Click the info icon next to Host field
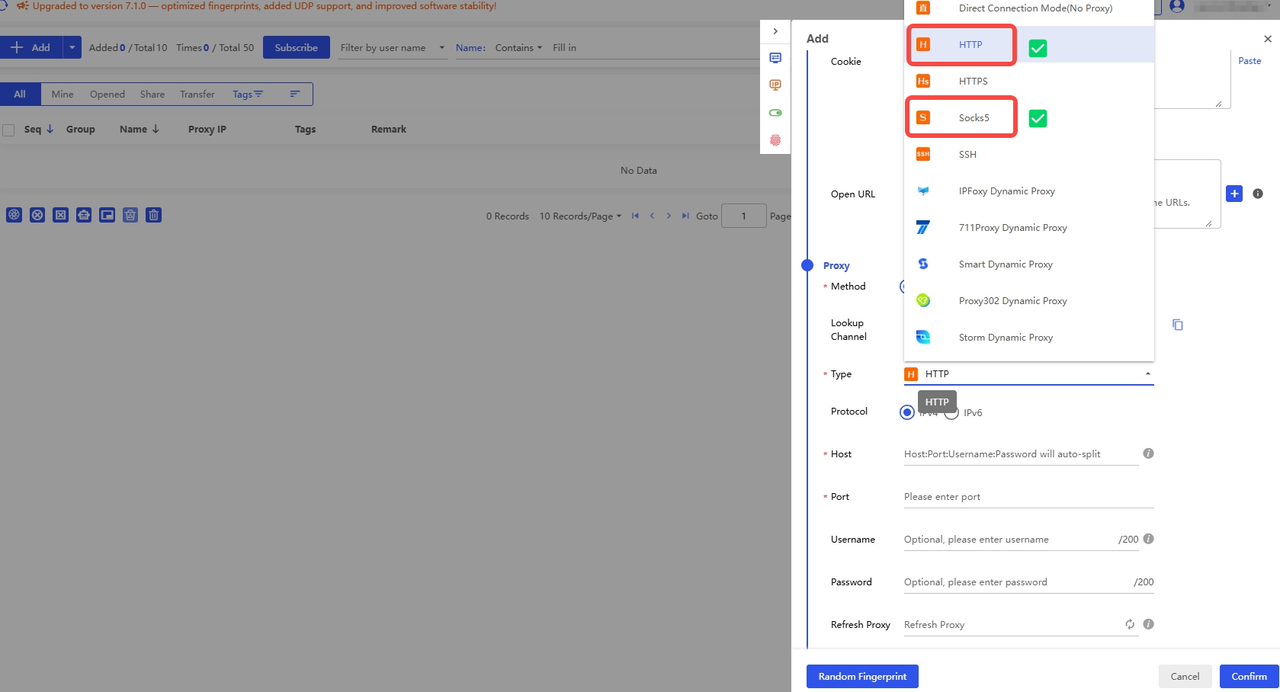The width and height of the screenshot is (1280, 692). tap(1148, 454)
